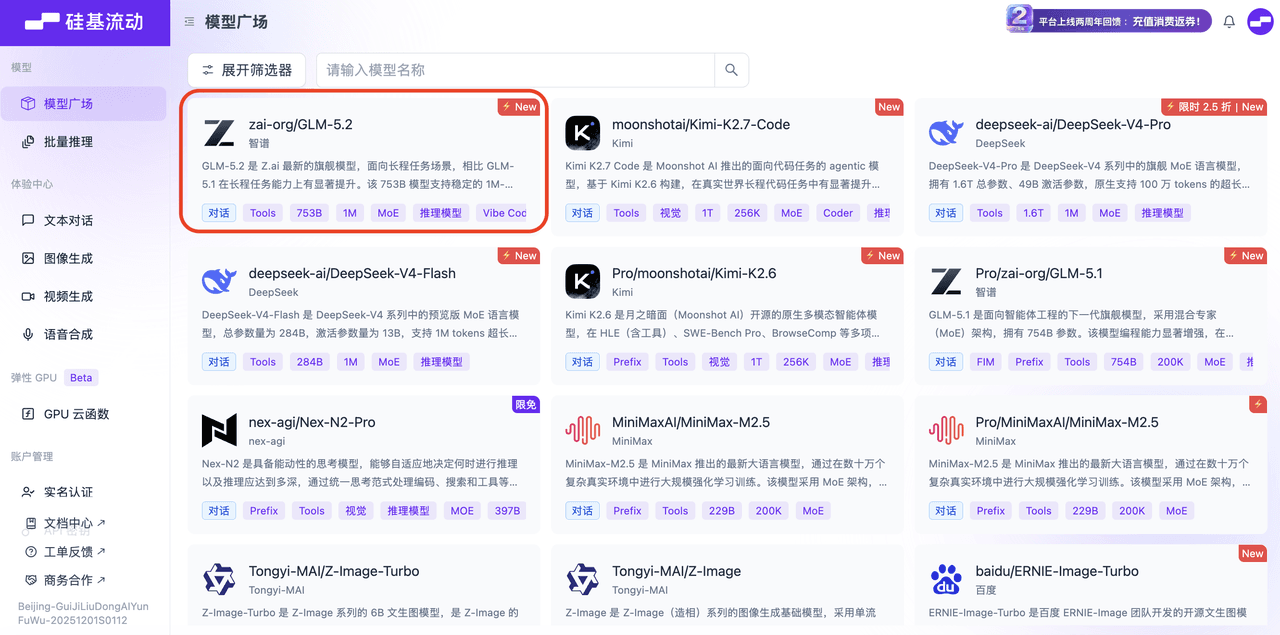Click Tongyi logo on Z-Image card

[x=582, y=580]
